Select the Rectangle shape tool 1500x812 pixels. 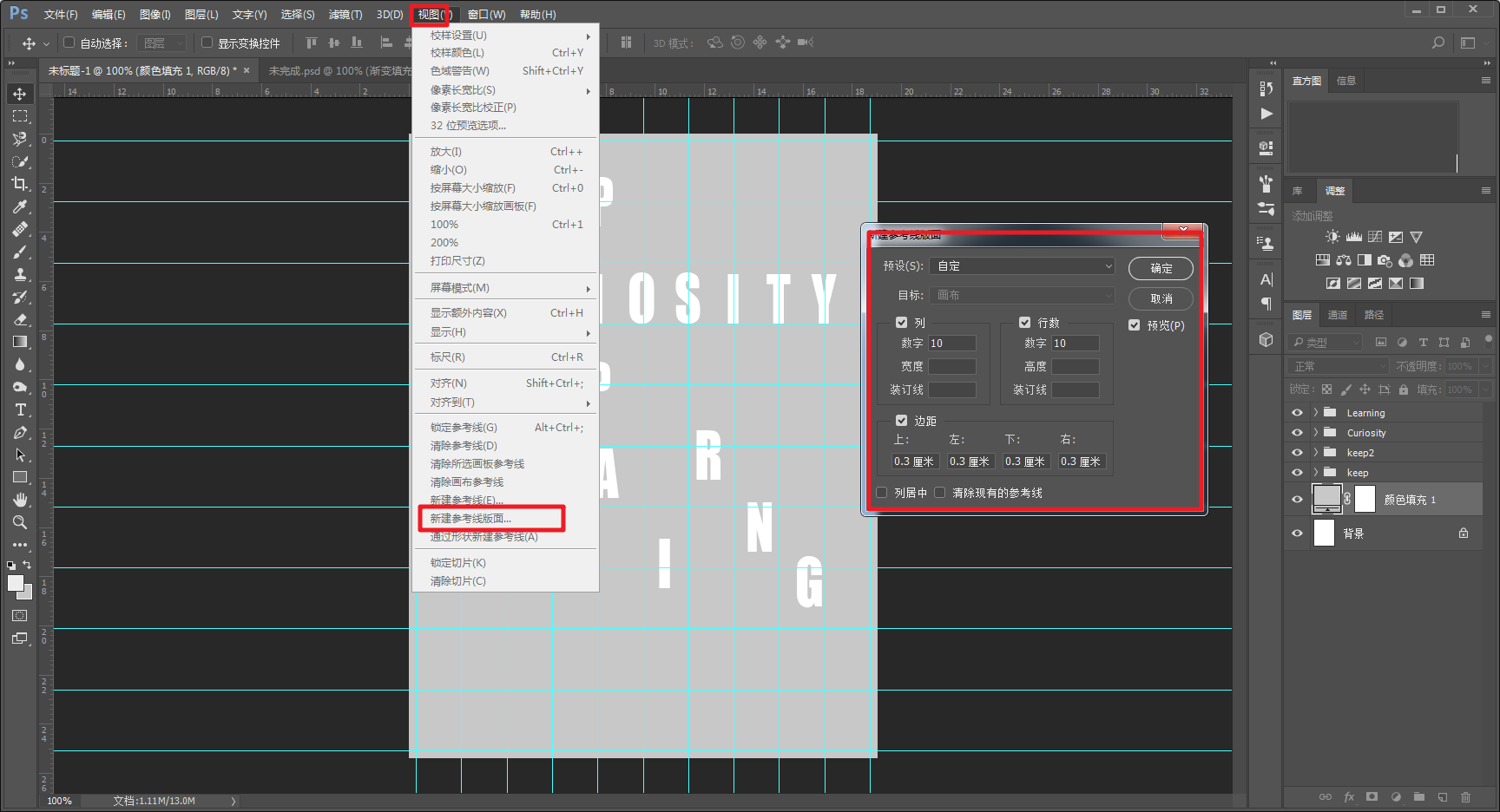coord(20,477)
